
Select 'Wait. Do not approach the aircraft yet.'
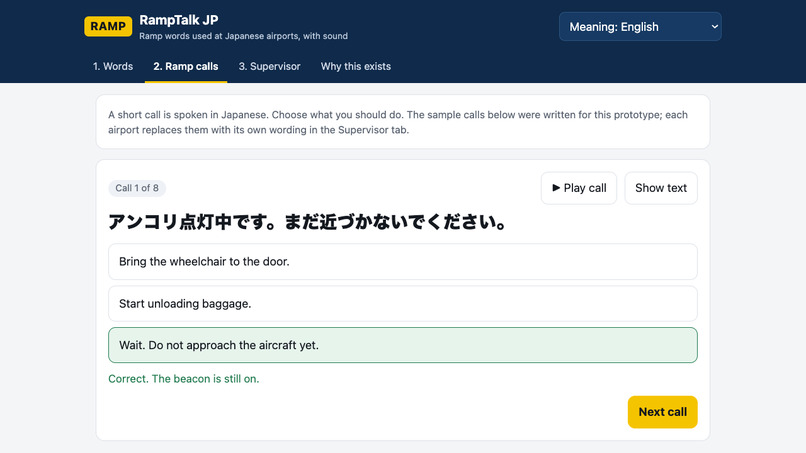tap(403, 345)
